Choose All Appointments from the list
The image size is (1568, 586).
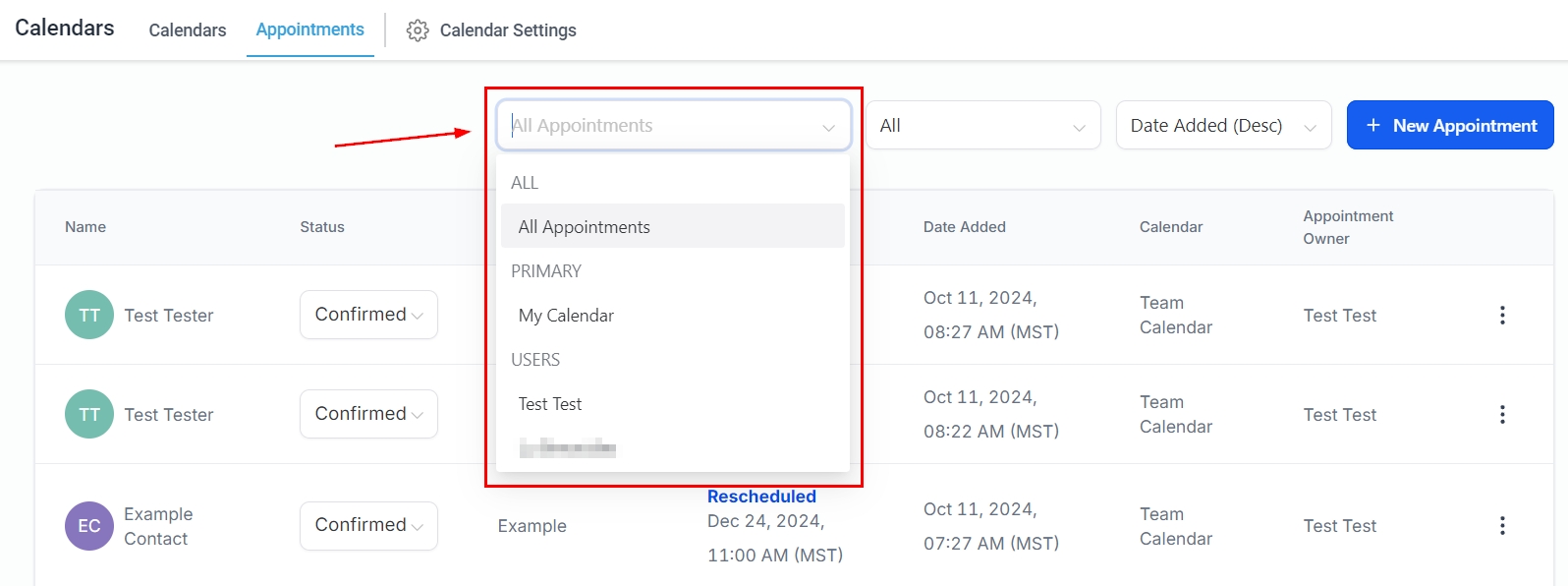pyautogui.click(x=585, y=227)
